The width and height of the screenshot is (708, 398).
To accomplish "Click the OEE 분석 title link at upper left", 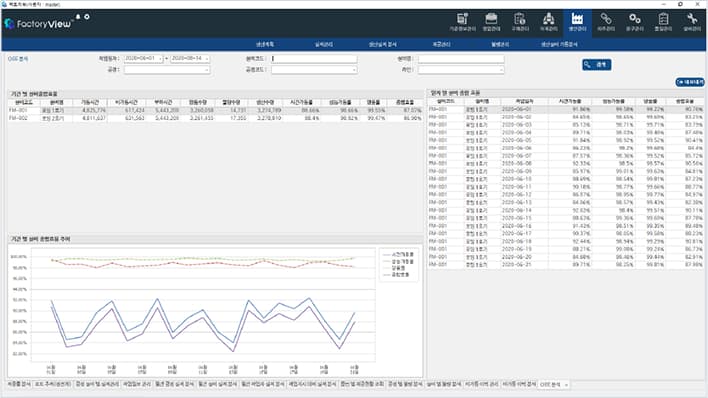I will 18,59.
